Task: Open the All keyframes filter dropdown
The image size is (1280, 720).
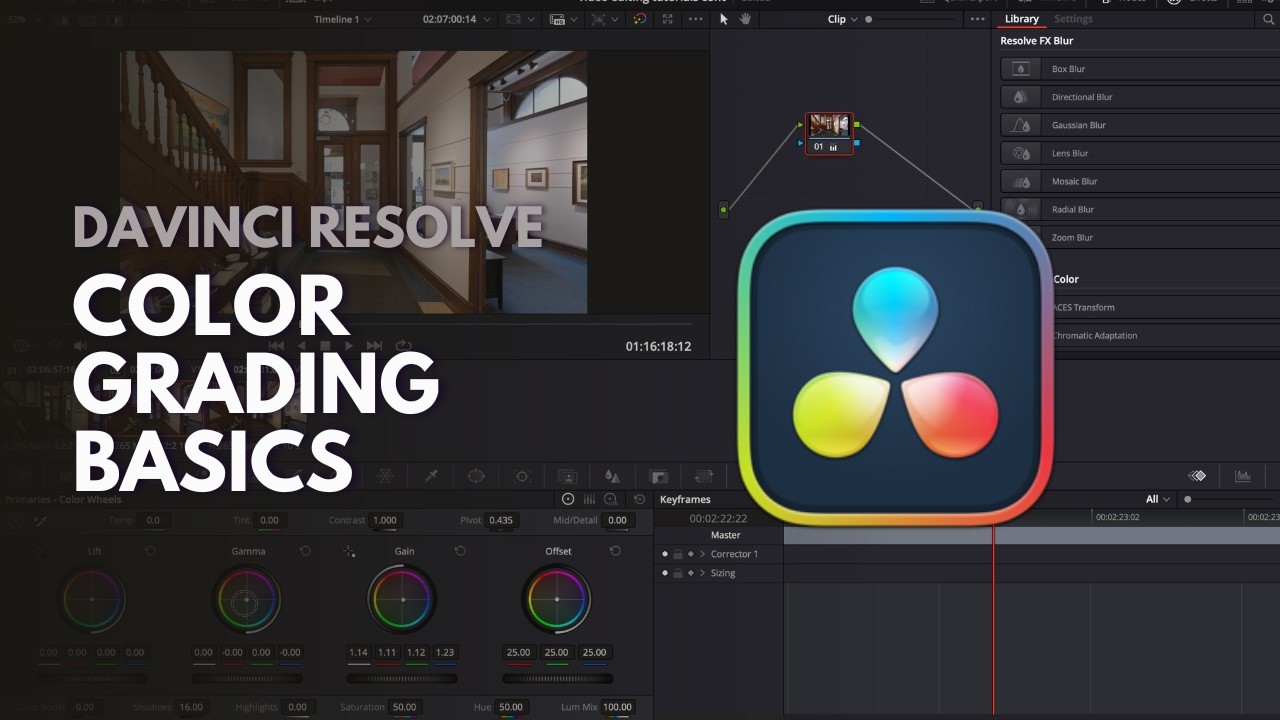Action: pyautogui.click(x=1158, y=499)
